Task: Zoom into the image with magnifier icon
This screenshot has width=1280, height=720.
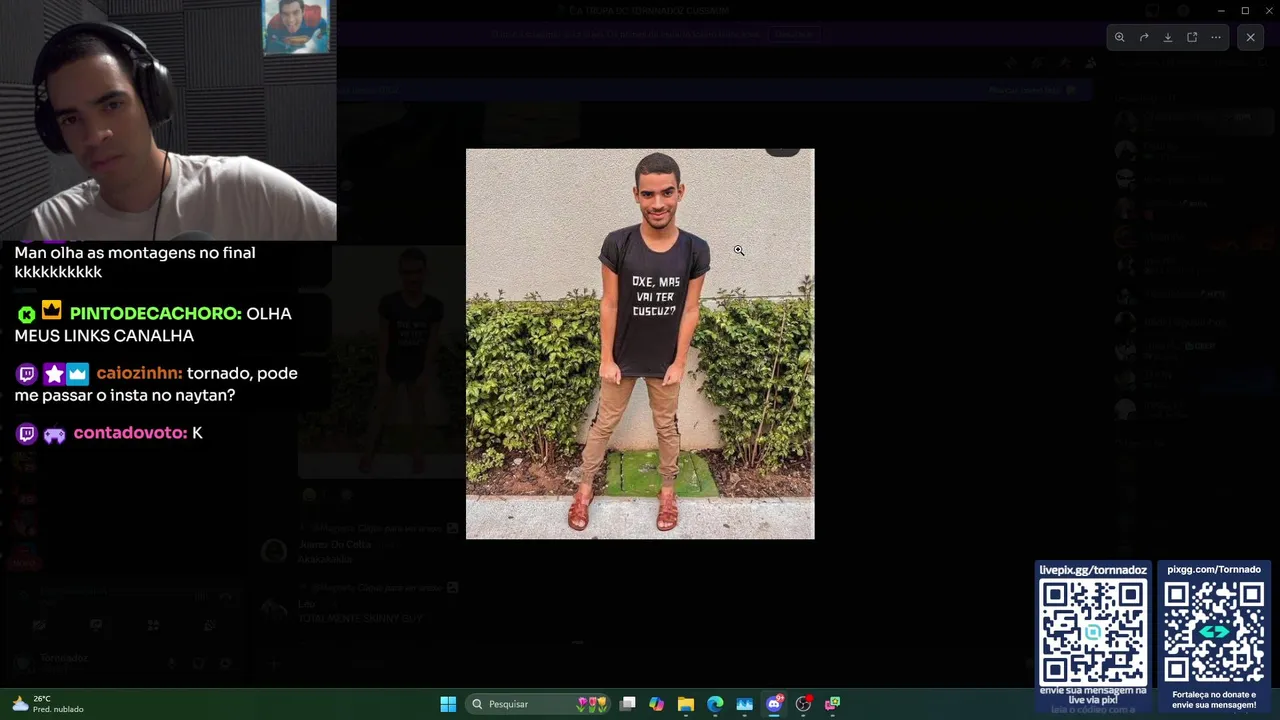Action: pos(1120,37)
